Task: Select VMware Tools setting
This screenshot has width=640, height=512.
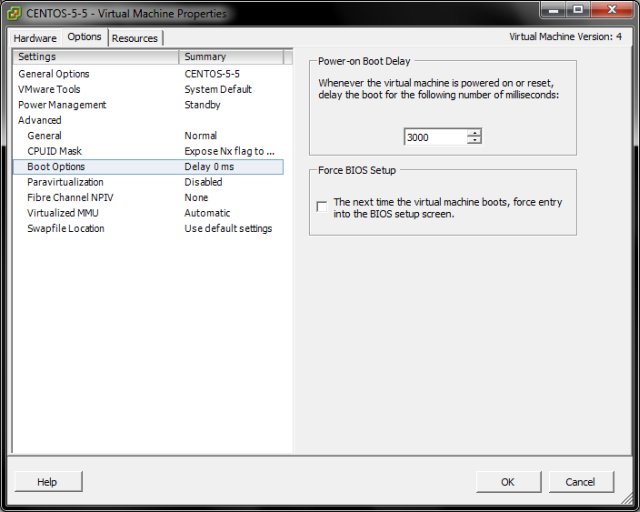Action: click(x=49, y=89)
